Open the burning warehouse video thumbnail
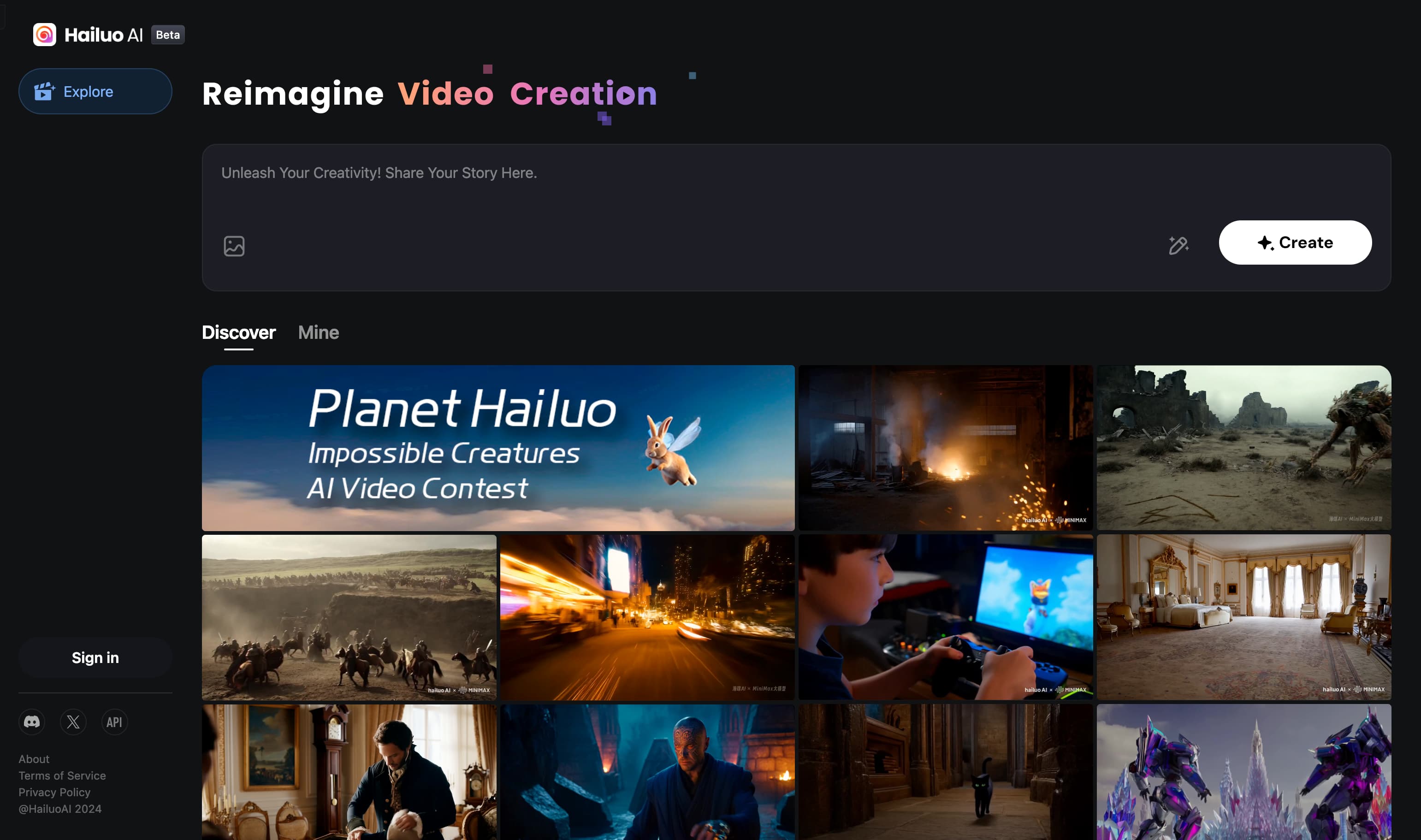 [946, 448]
